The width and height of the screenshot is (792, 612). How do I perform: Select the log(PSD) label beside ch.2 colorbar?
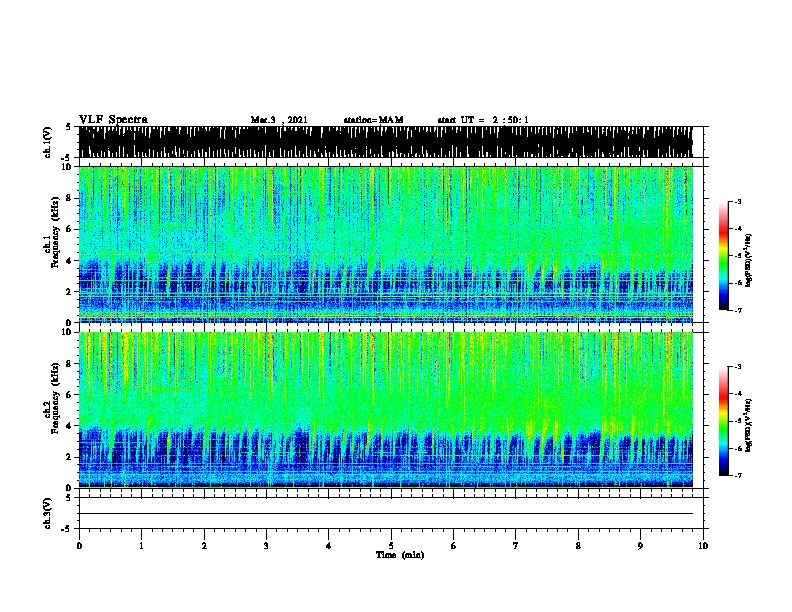point(748,425)
